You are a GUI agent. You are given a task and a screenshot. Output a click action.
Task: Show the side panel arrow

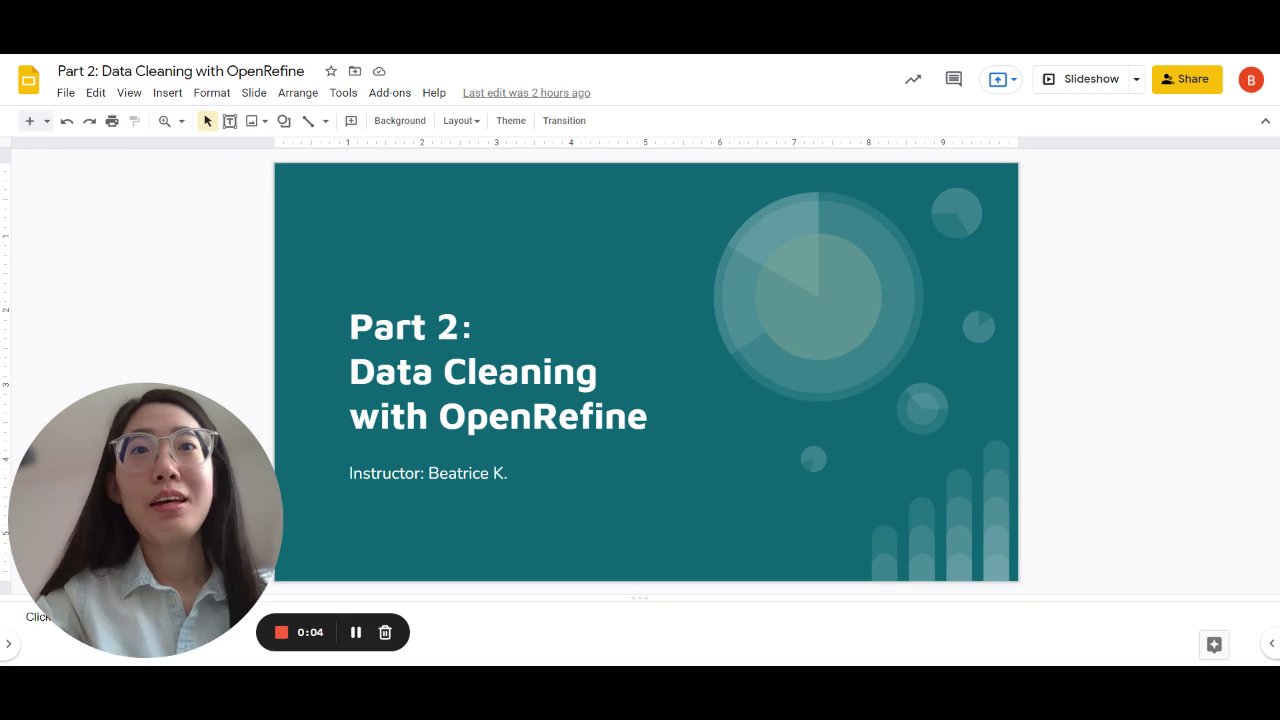point(1272,644)
